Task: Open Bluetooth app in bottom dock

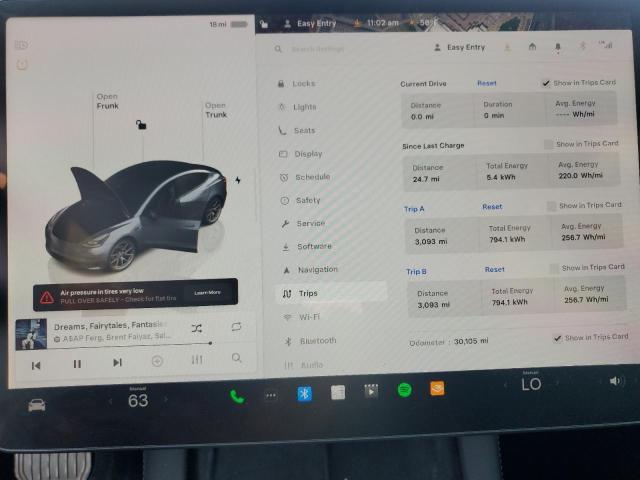Action: pos(304,393)
